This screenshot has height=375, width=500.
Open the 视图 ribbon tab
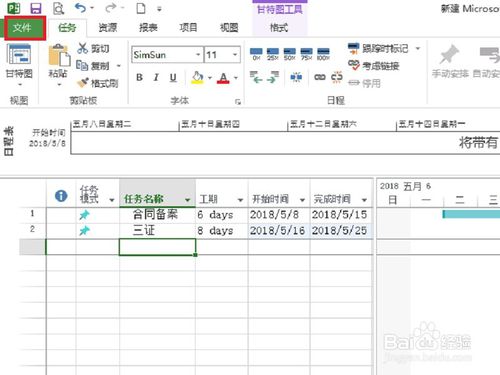tap(229, 28)
